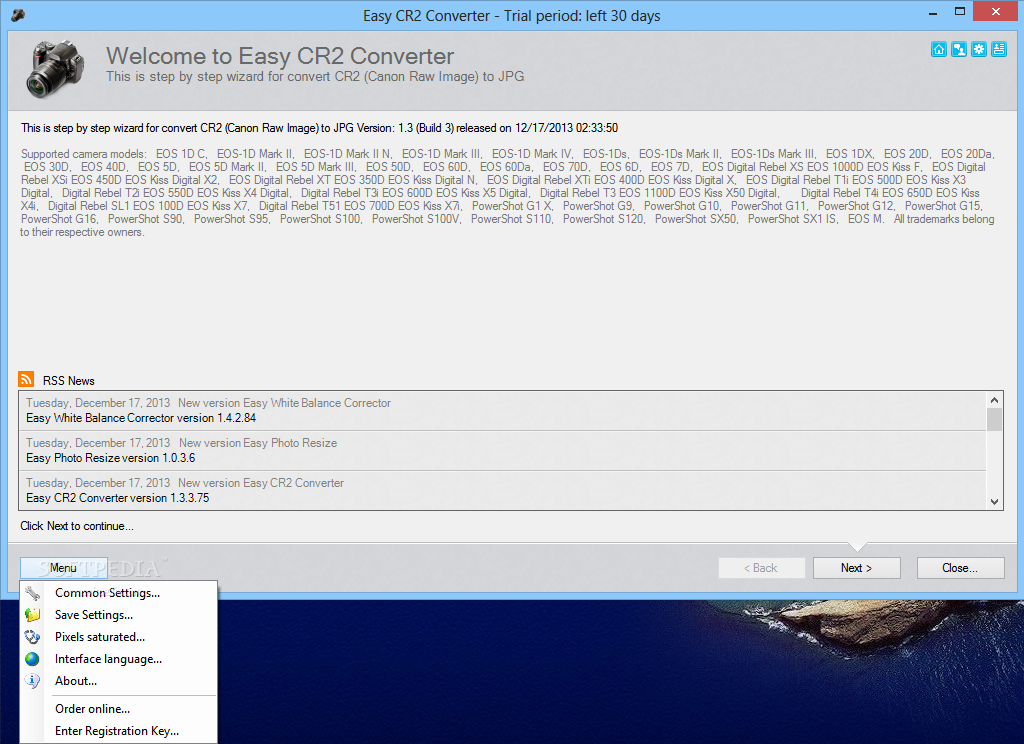Choose Save Settings menu entry
Viewport: 1024px width, 744px height.
(118, 615)
